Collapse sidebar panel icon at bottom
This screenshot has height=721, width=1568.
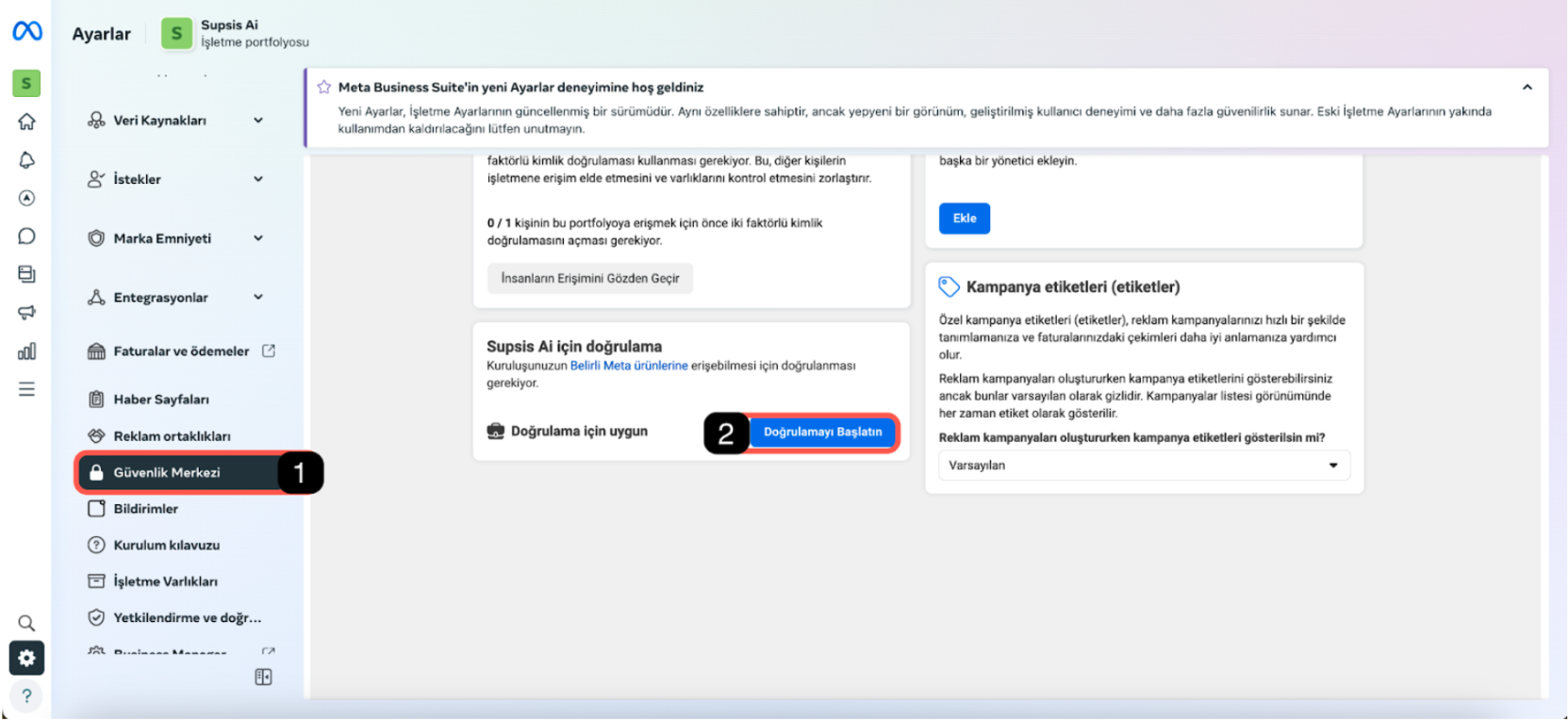tap(263, 678)
